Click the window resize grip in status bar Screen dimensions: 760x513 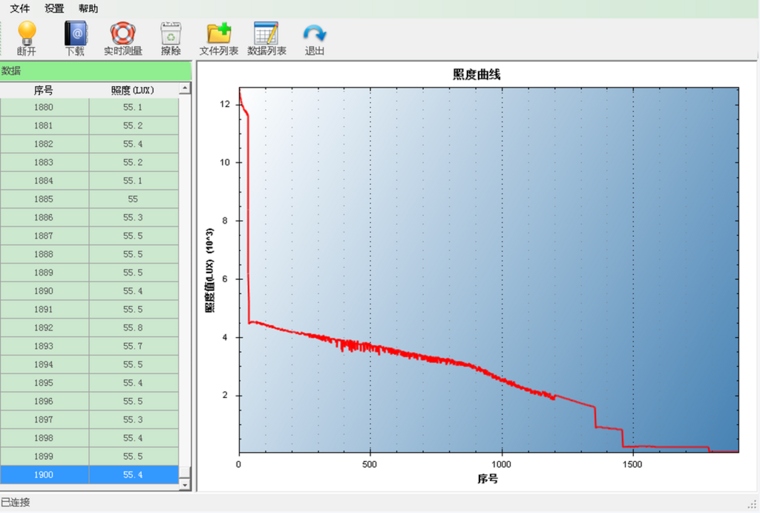752,504
